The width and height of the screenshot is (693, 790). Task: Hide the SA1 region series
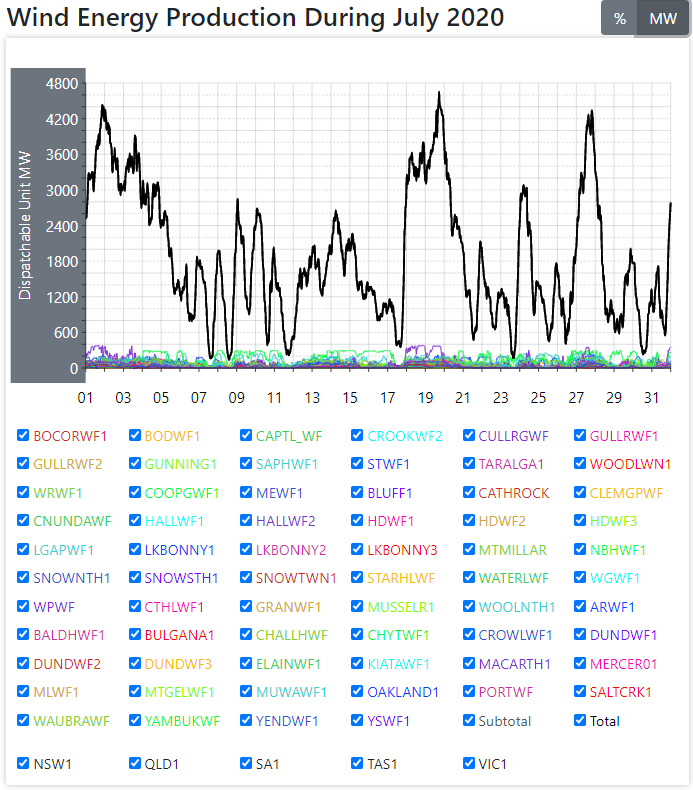point(247,763)
